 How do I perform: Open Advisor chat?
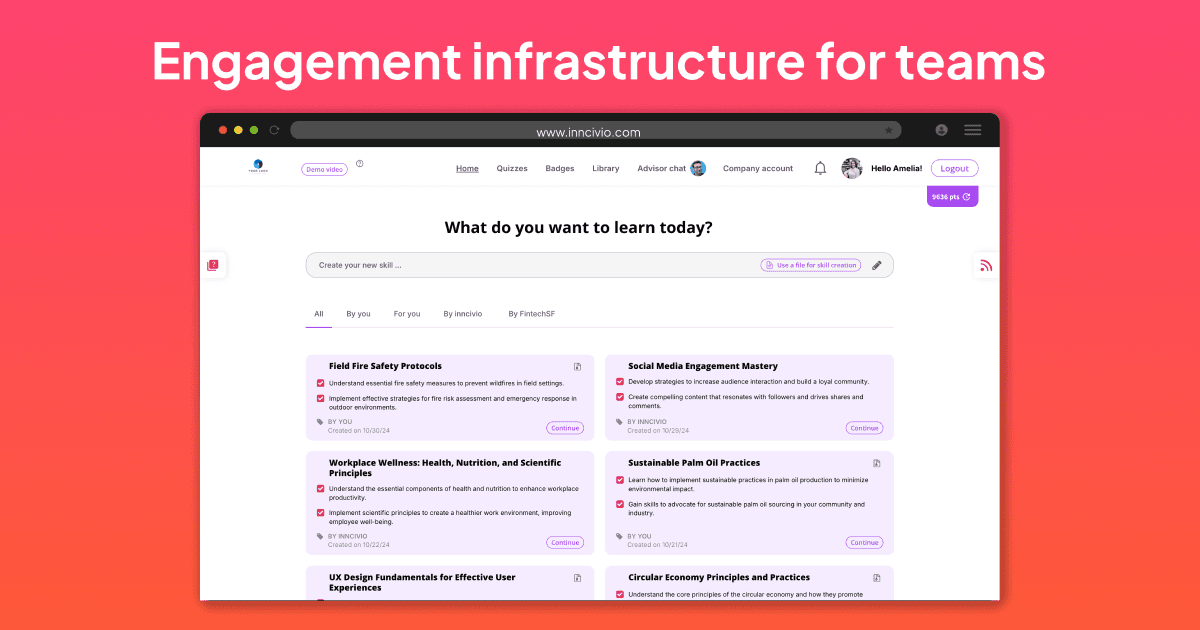point(662,168)
